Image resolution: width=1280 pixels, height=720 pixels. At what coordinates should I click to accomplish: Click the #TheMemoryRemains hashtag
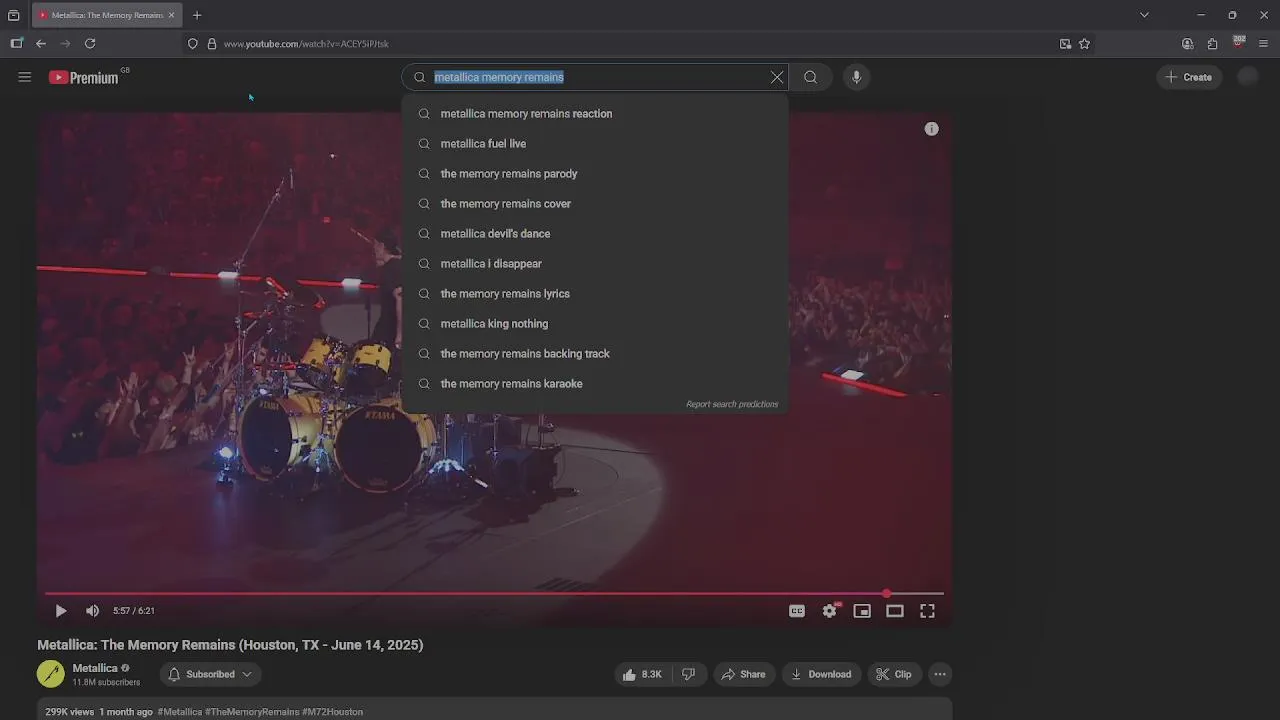[x=252, y=712]
